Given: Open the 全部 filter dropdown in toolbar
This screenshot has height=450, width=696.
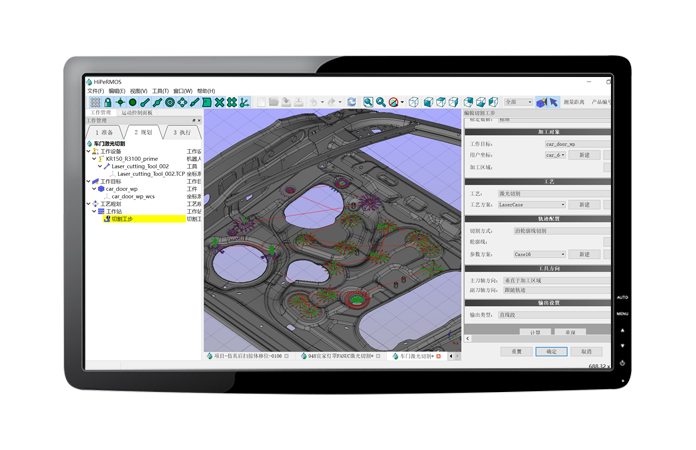Looking at the screenshot, I should coord(518,102).
